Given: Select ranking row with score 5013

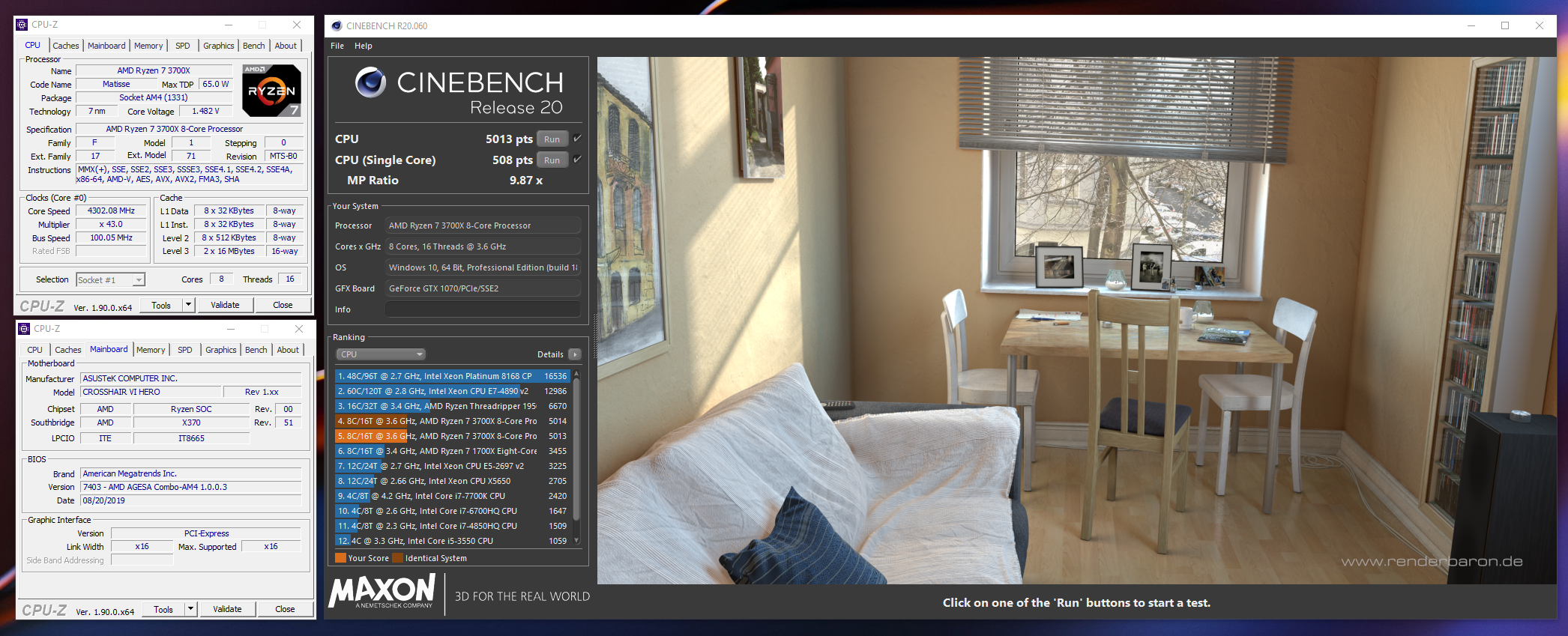Looking at the screenshot, I should point(452,436).
